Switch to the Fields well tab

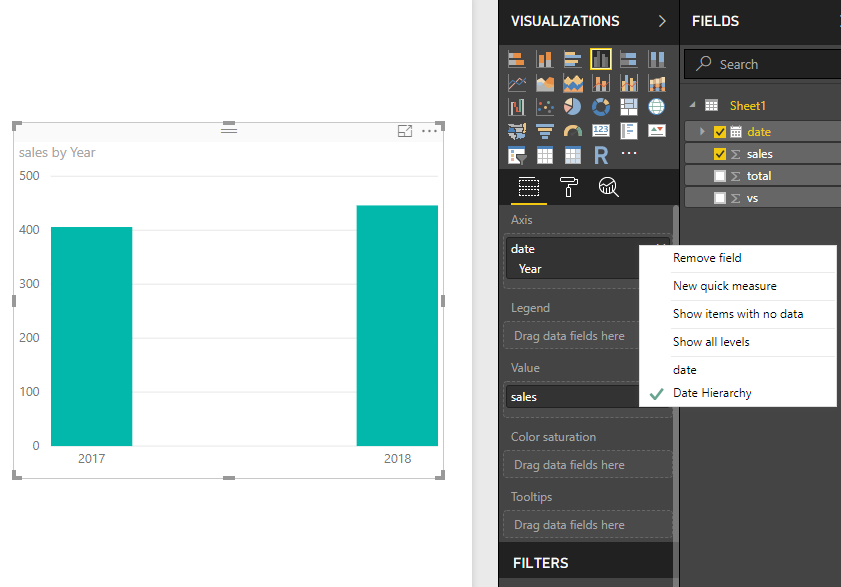(x=528, y=187)
